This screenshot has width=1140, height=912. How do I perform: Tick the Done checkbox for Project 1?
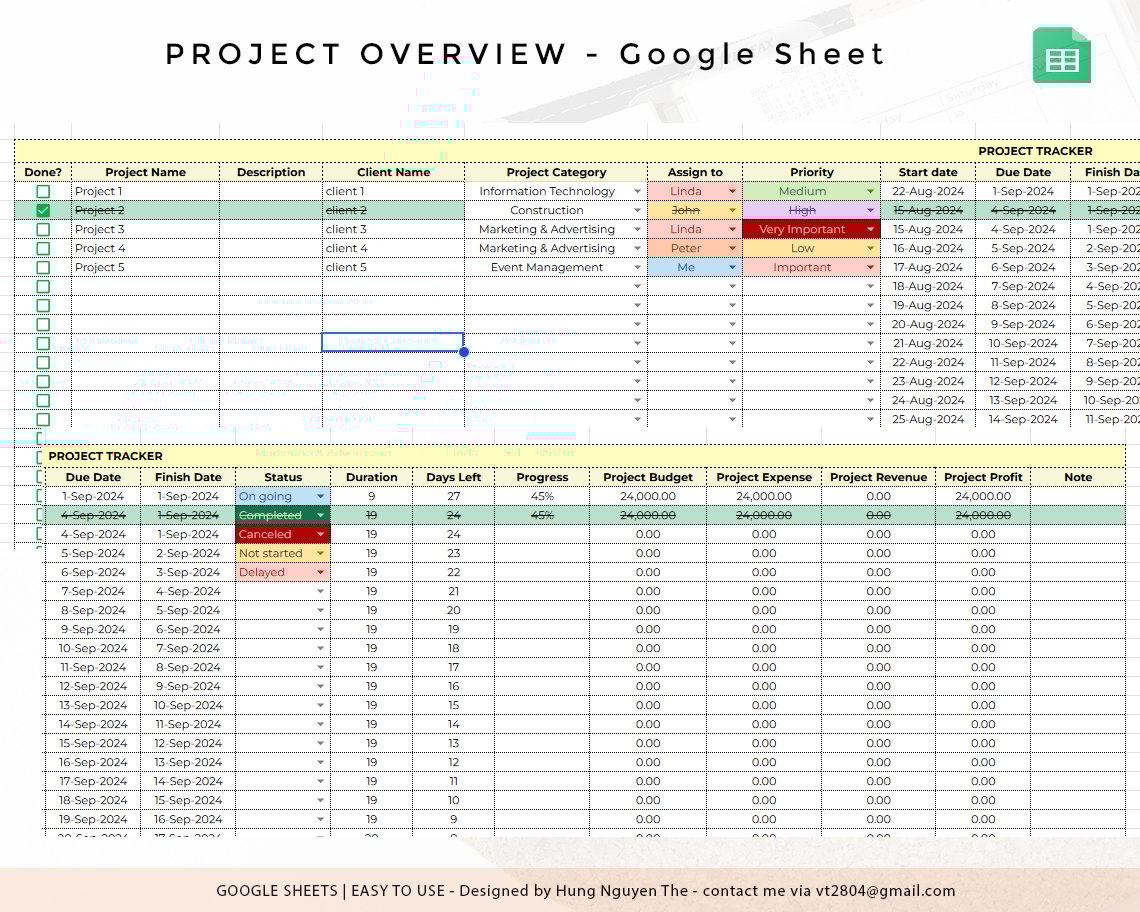[43, 191]
